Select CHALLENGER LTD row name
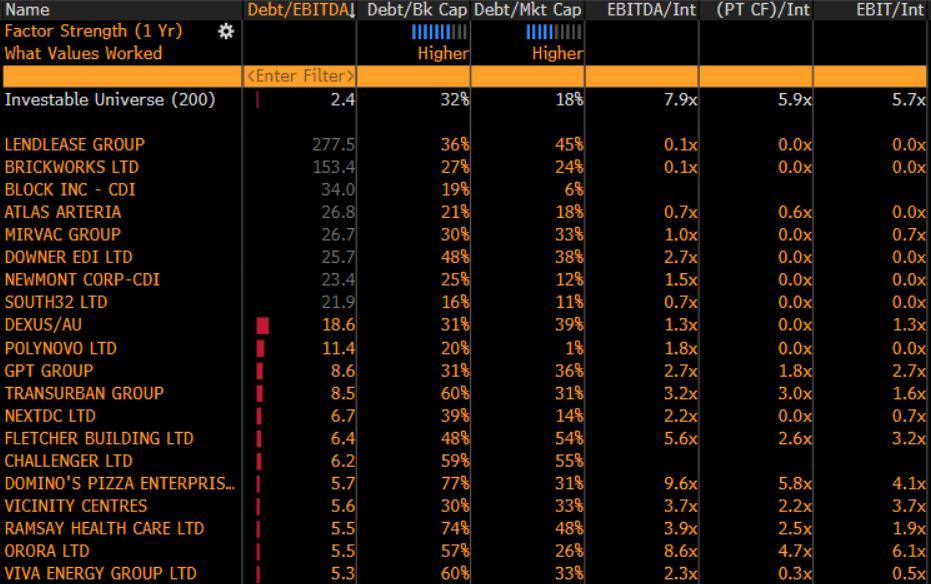The width and height of the screenshot is (931, 584). [x=69, y=461]
